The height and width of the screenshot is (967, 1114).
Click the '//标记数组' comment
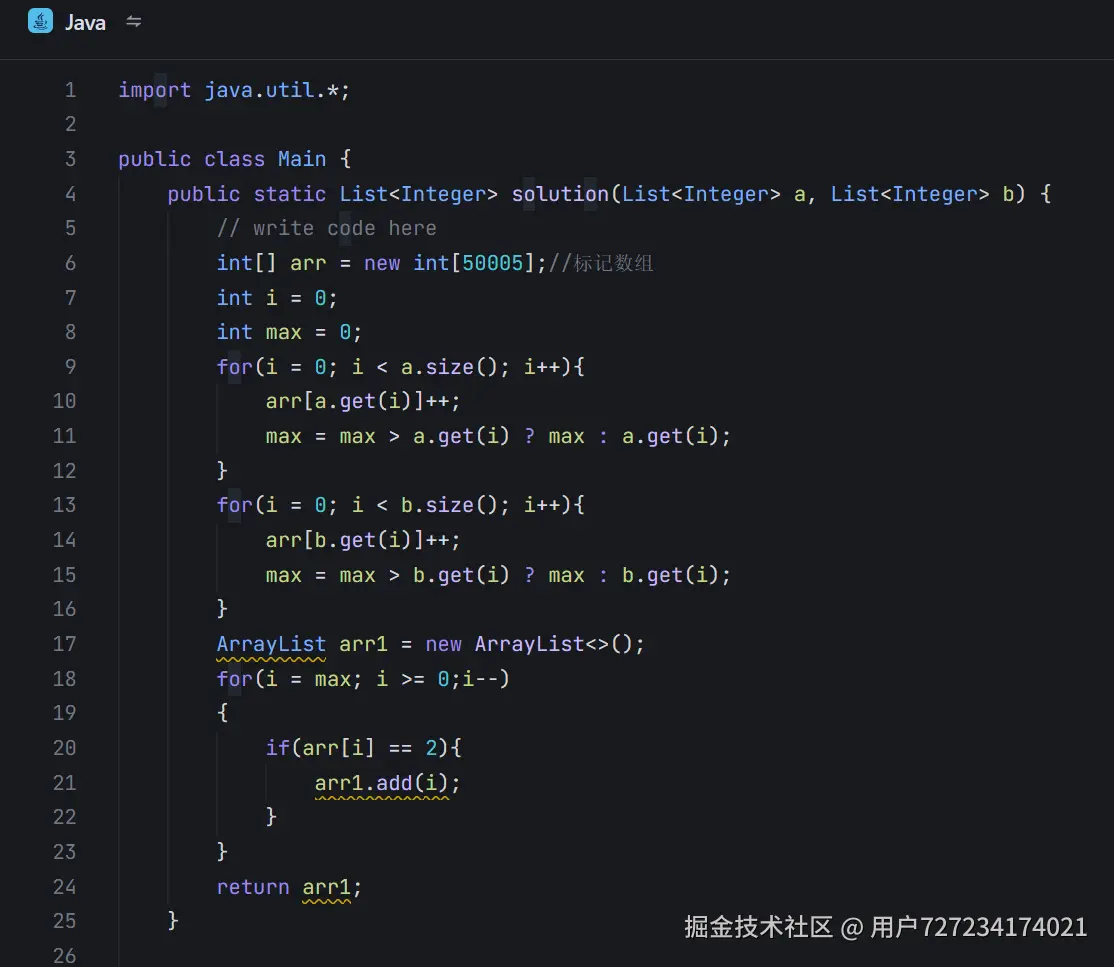point(601,264)
